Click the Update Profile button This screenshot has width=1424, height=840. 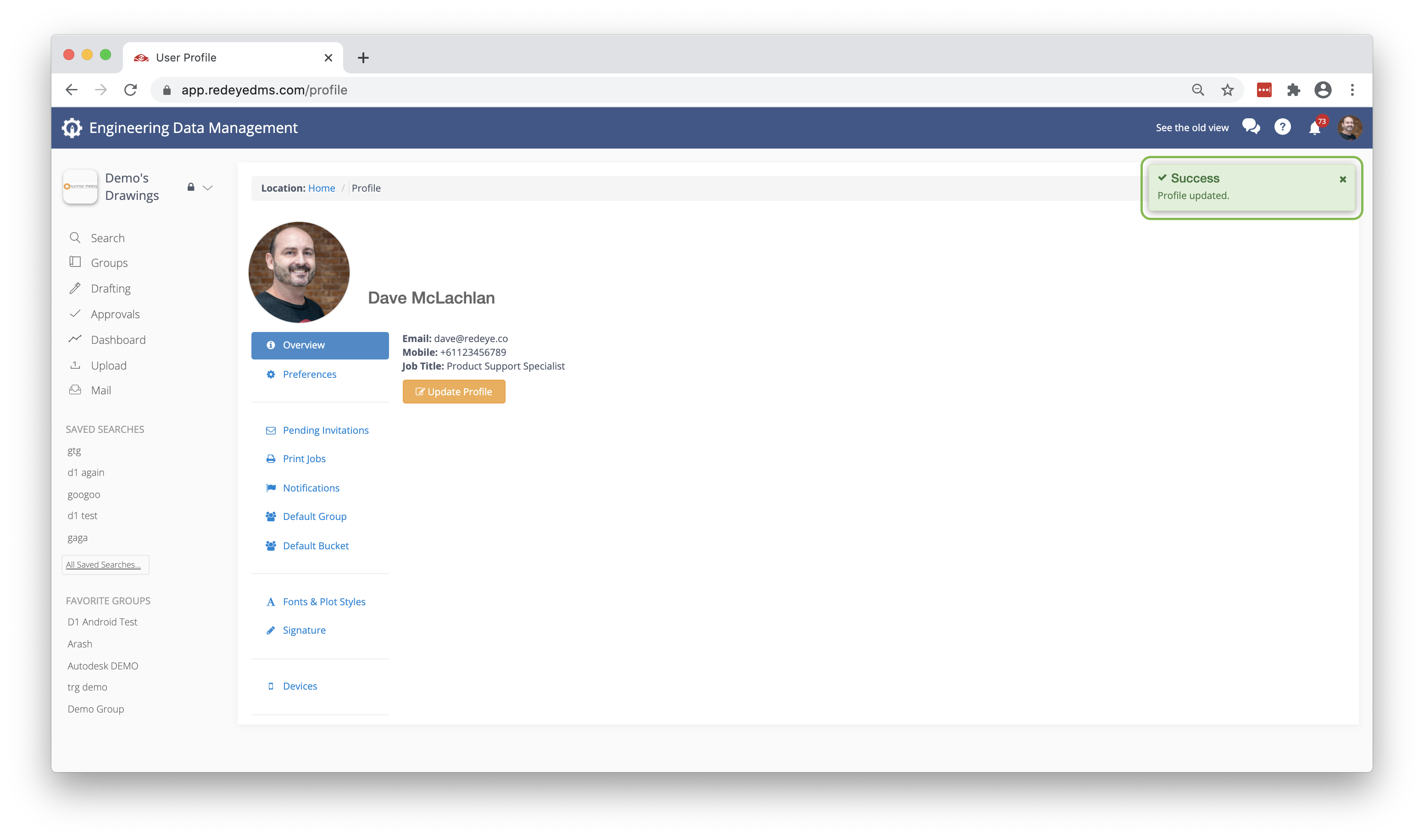tap(454, 392)
